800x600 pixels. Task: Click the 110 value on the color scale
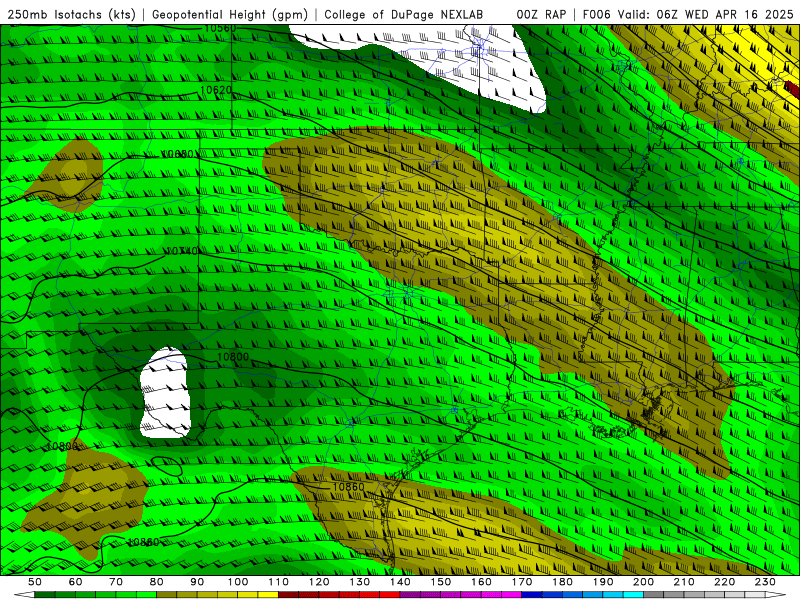click(x=279, y=582)
